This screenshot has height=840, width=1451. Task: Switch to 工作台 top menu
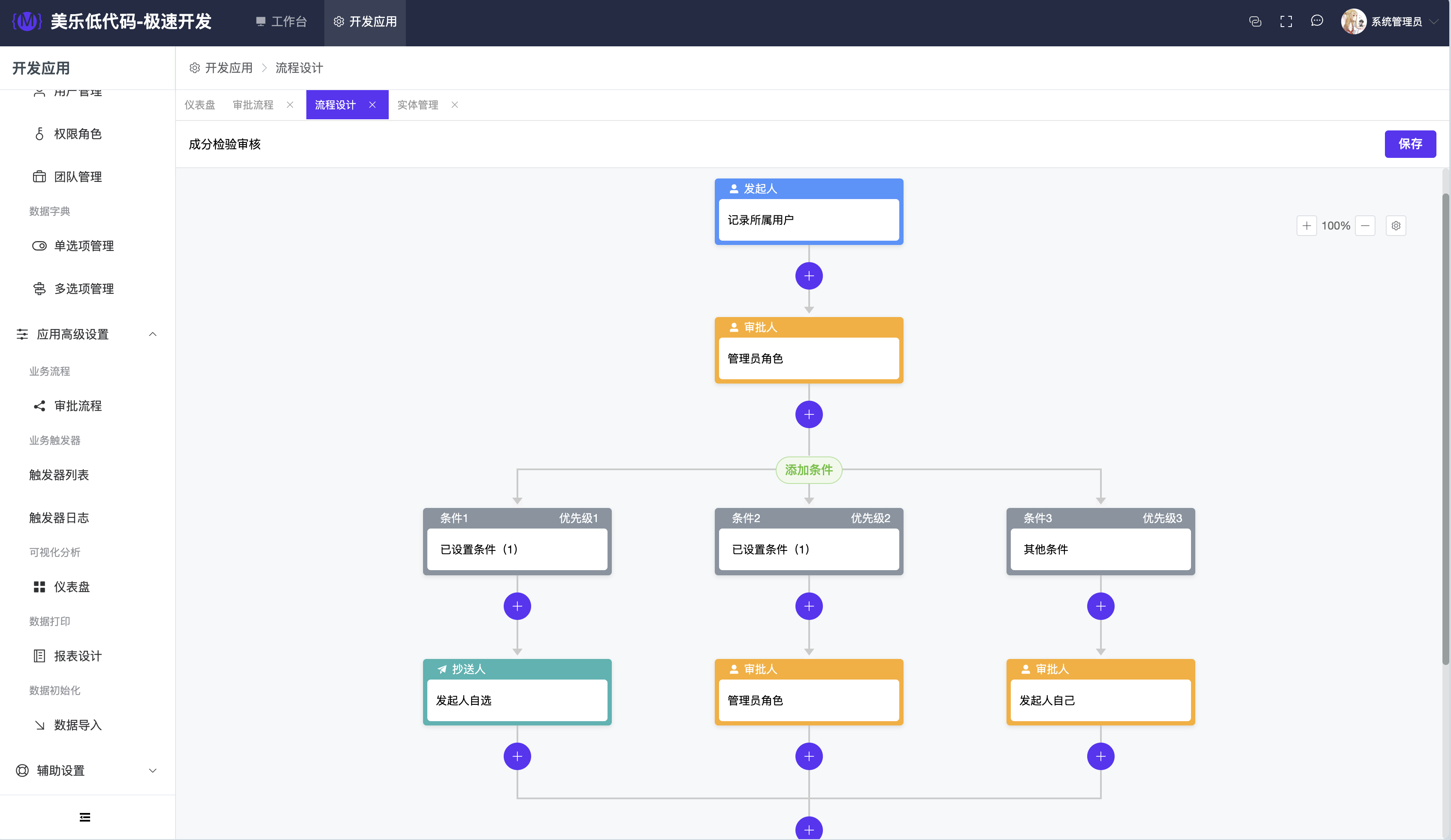[281, 22]
